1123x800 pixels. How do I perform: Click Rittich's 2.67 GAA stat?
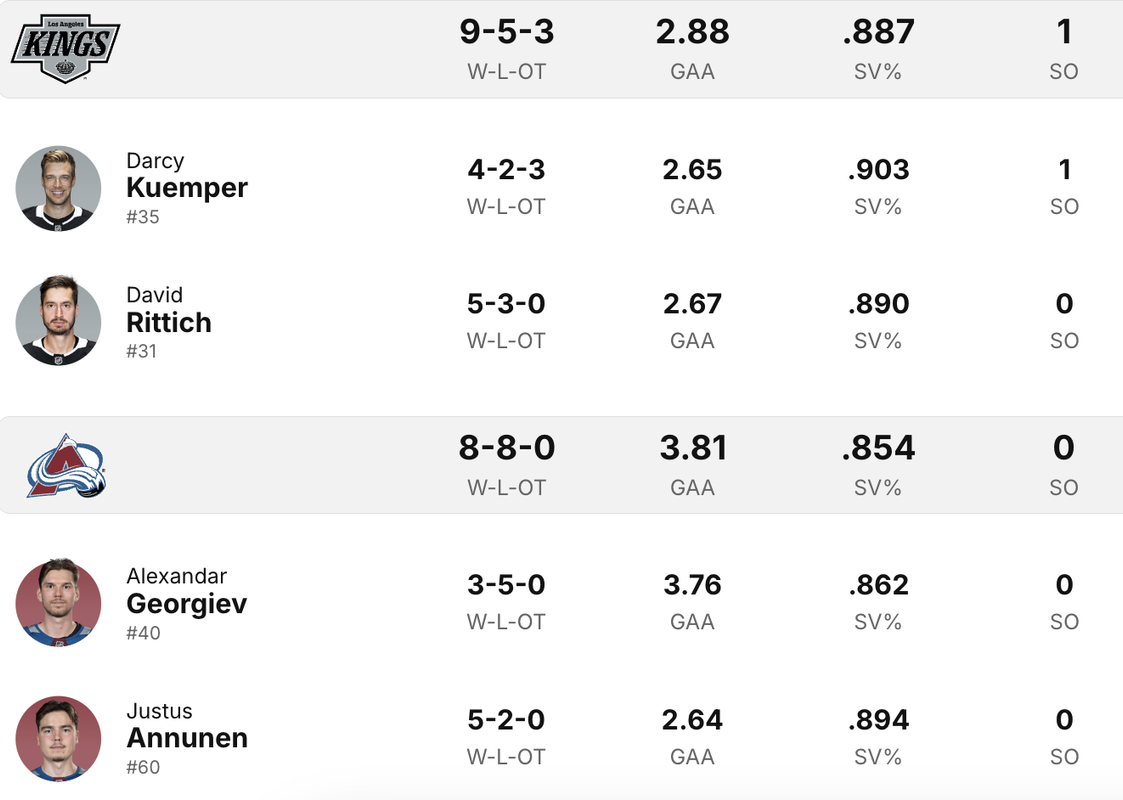(692, 304)
